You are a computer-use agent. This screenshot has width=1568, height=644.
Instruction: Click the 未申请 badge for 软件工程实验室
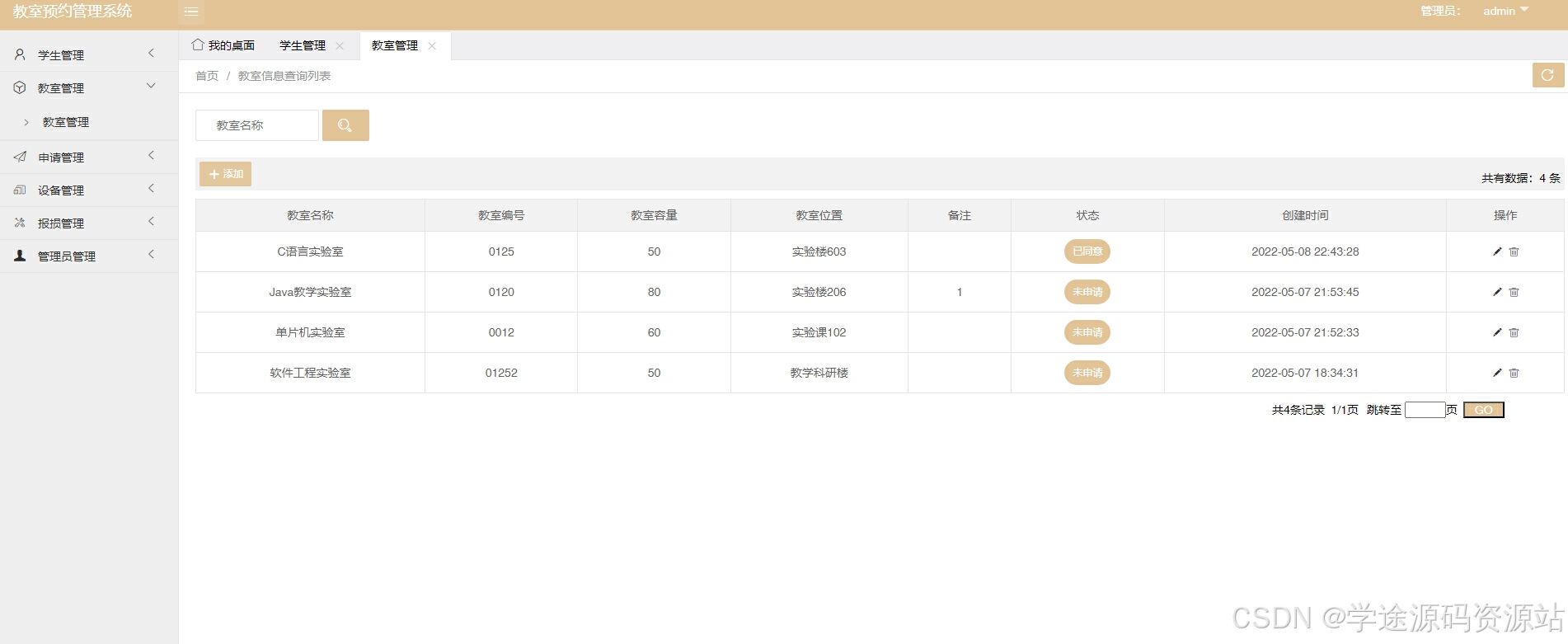(x=1087, y=373)
